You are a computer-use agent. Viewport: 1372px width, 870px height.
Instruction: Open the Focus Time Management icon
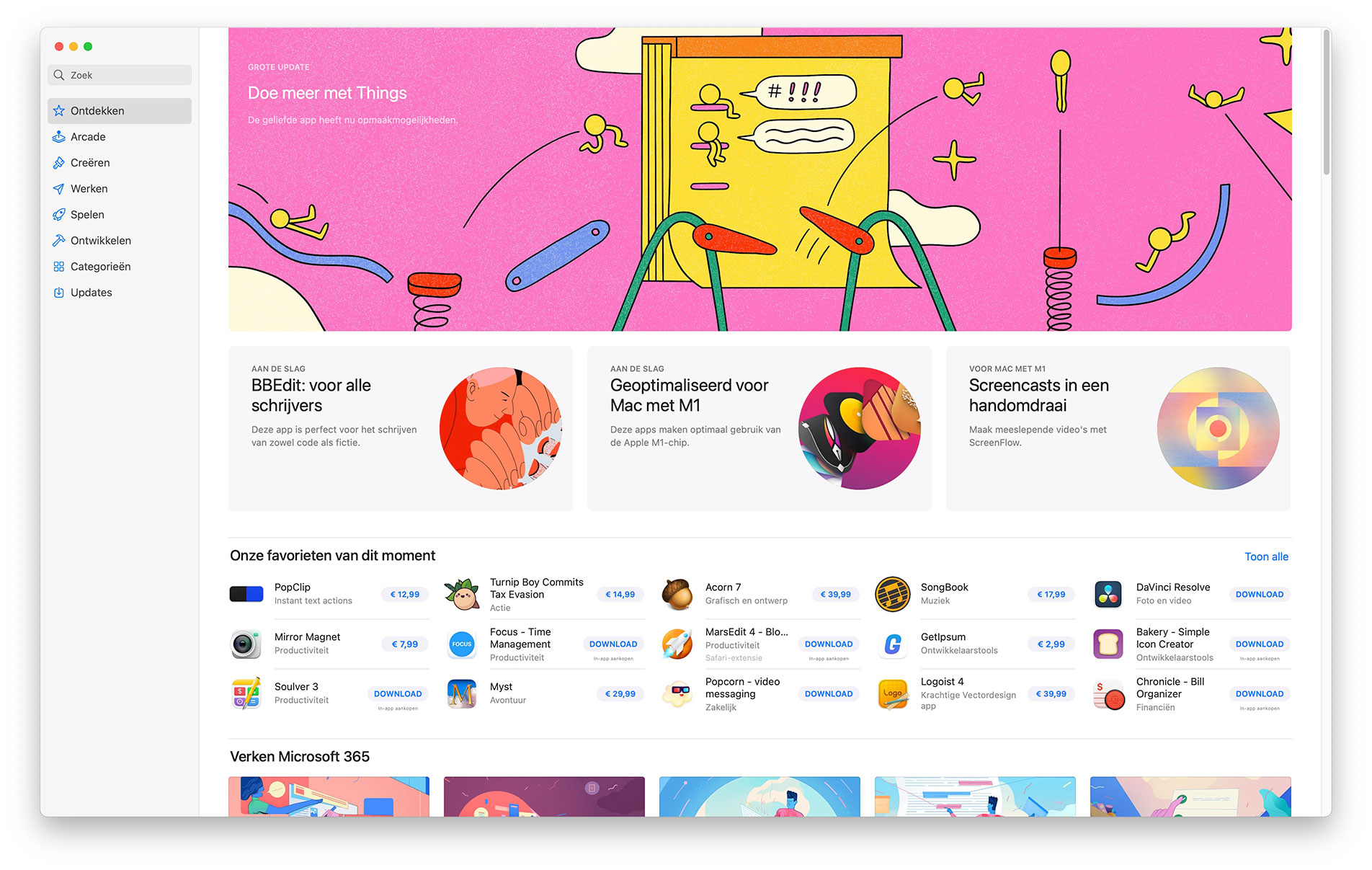point(462,644)
